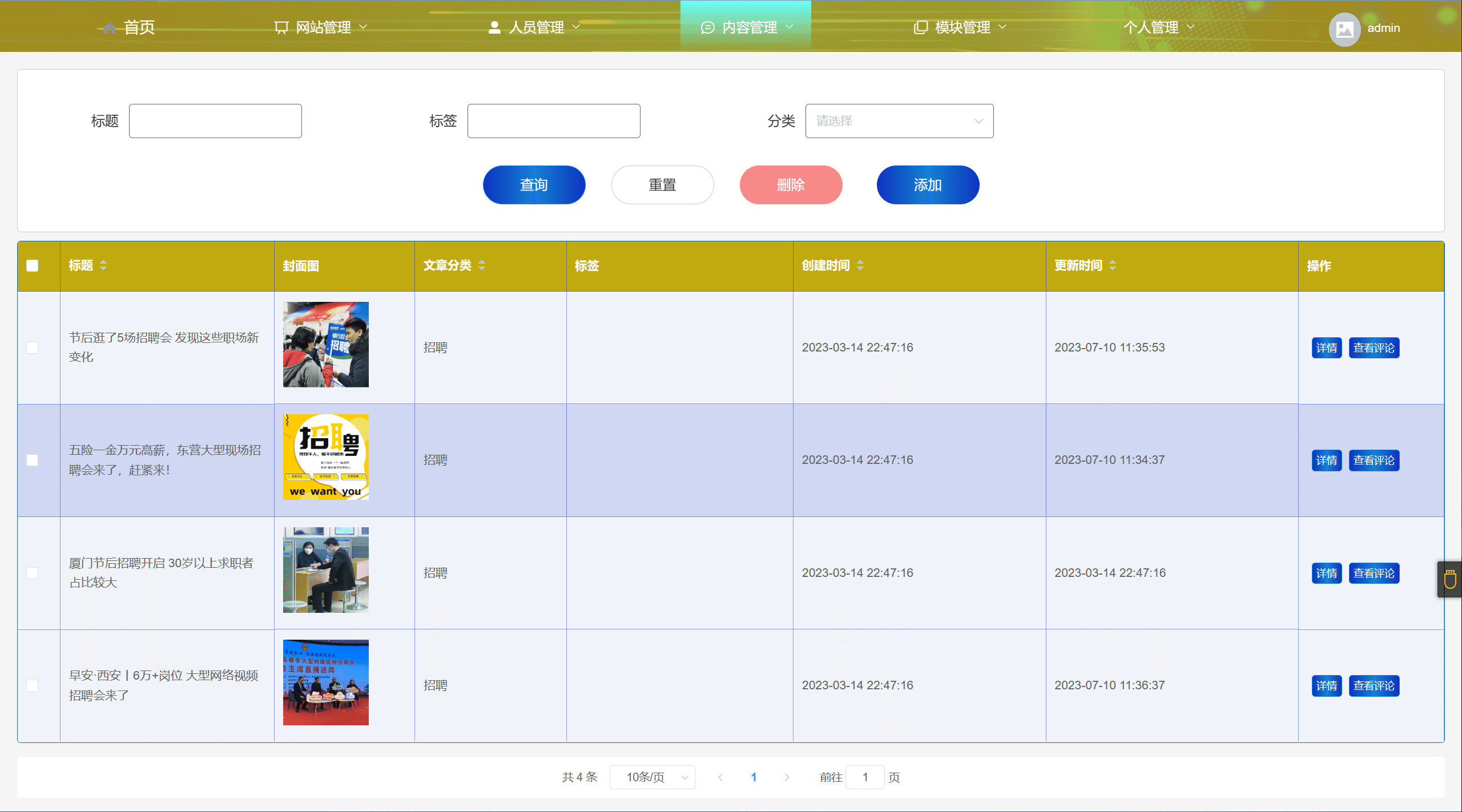
Task: Sort table by 标题 column arrows
Action: (x=103, y=265)
